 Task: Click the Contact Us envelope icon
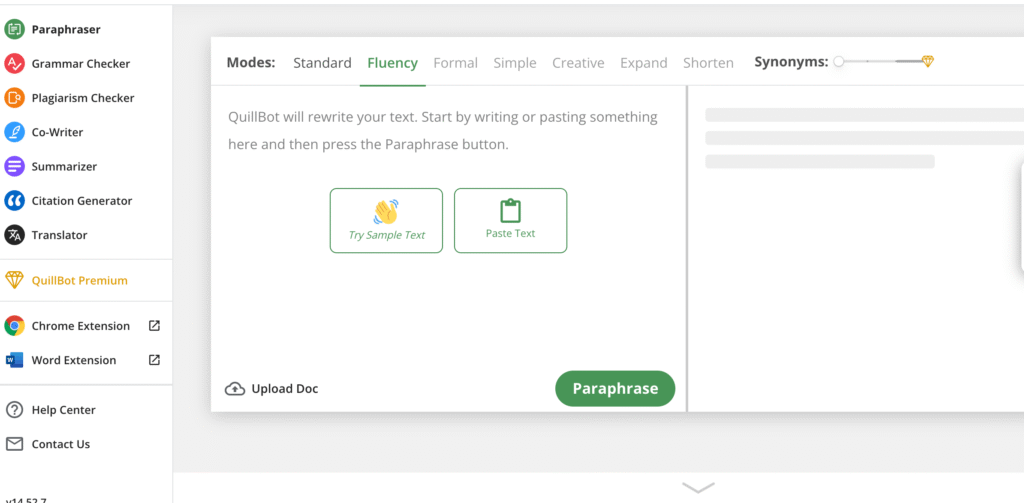pos(14,444)
